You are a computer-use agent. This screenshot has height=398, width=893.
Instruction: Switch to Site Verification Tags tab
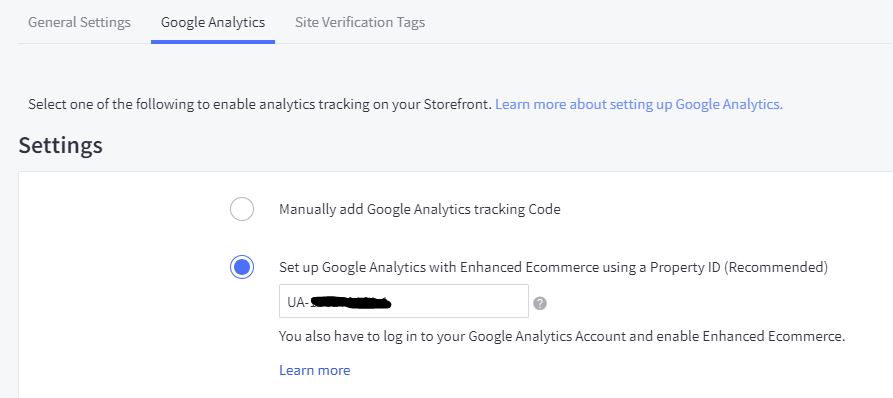click(x=360, y=22)
